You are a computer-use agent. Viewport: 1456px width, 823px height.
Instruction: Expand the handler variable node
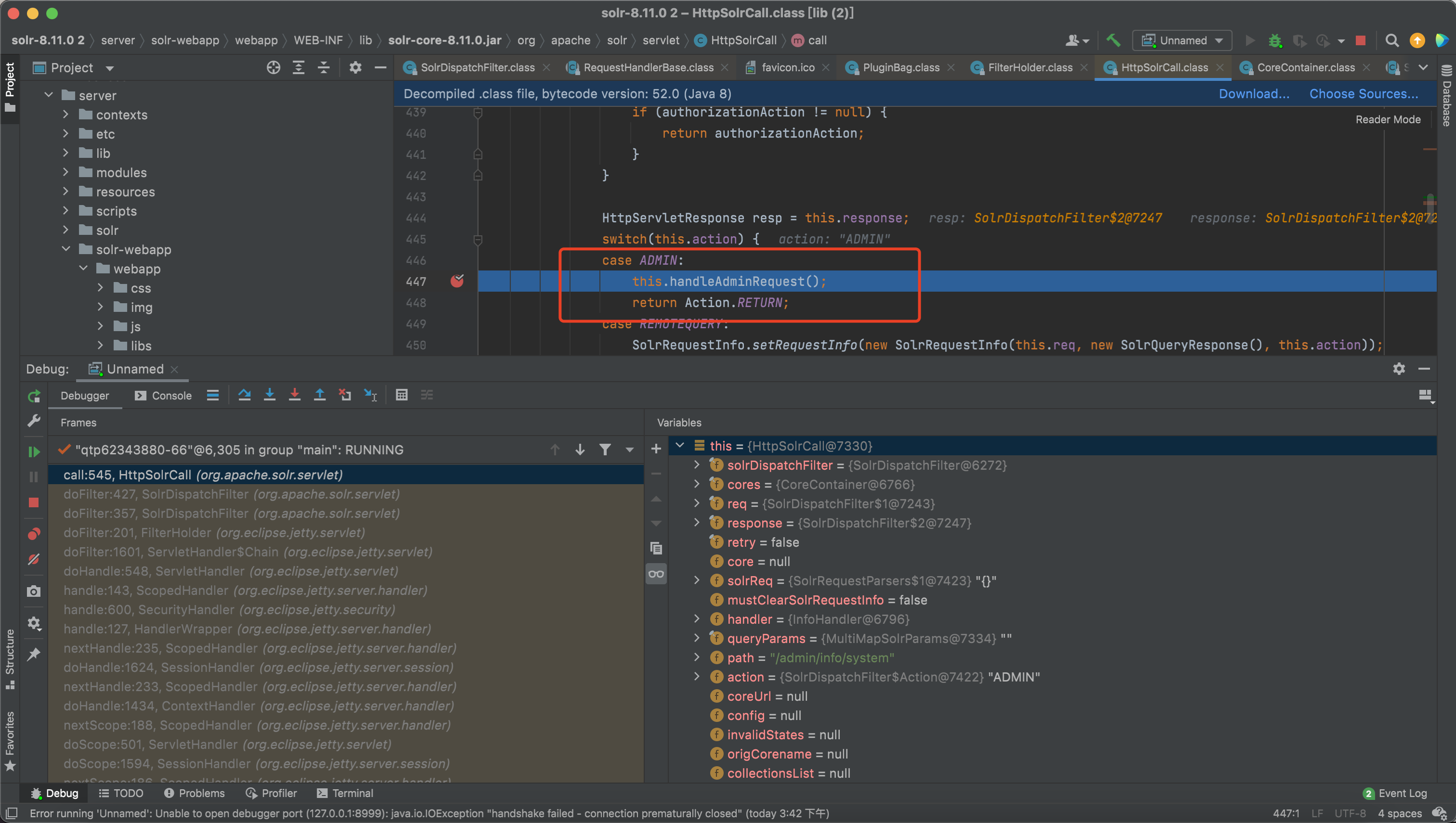[697, 618]
